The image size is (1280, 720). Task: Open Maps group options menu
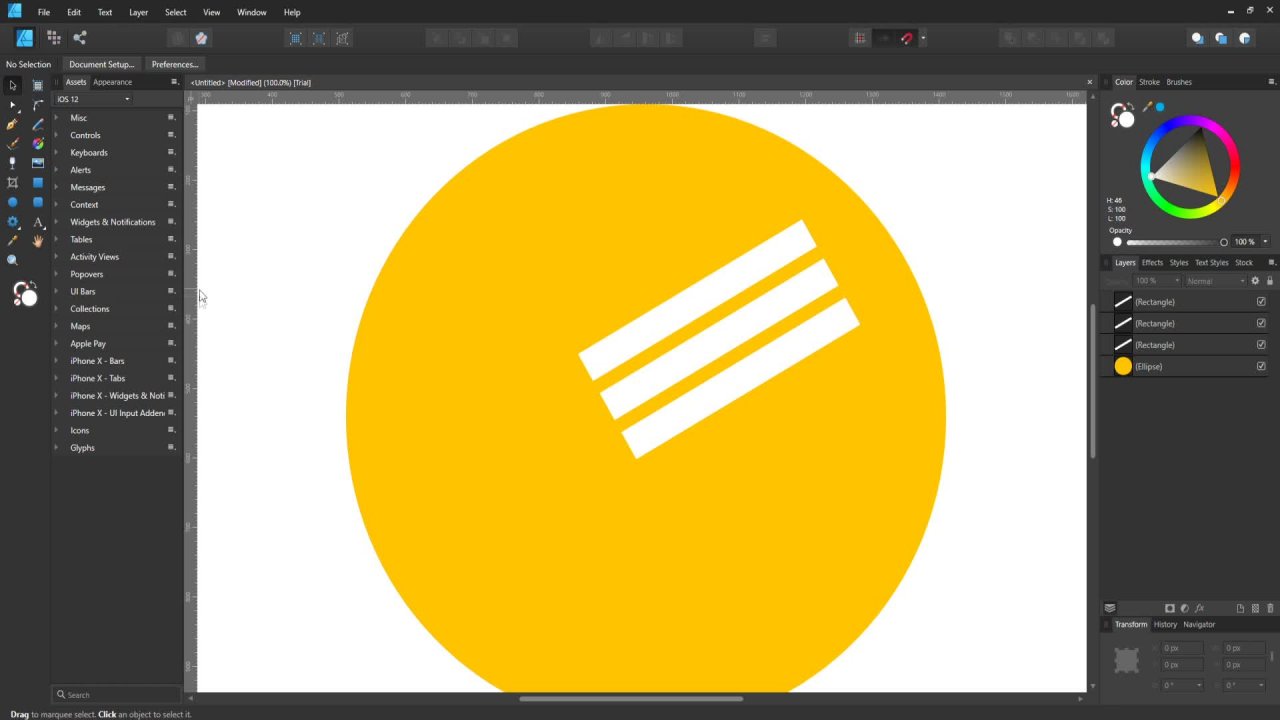coord(171,326)
